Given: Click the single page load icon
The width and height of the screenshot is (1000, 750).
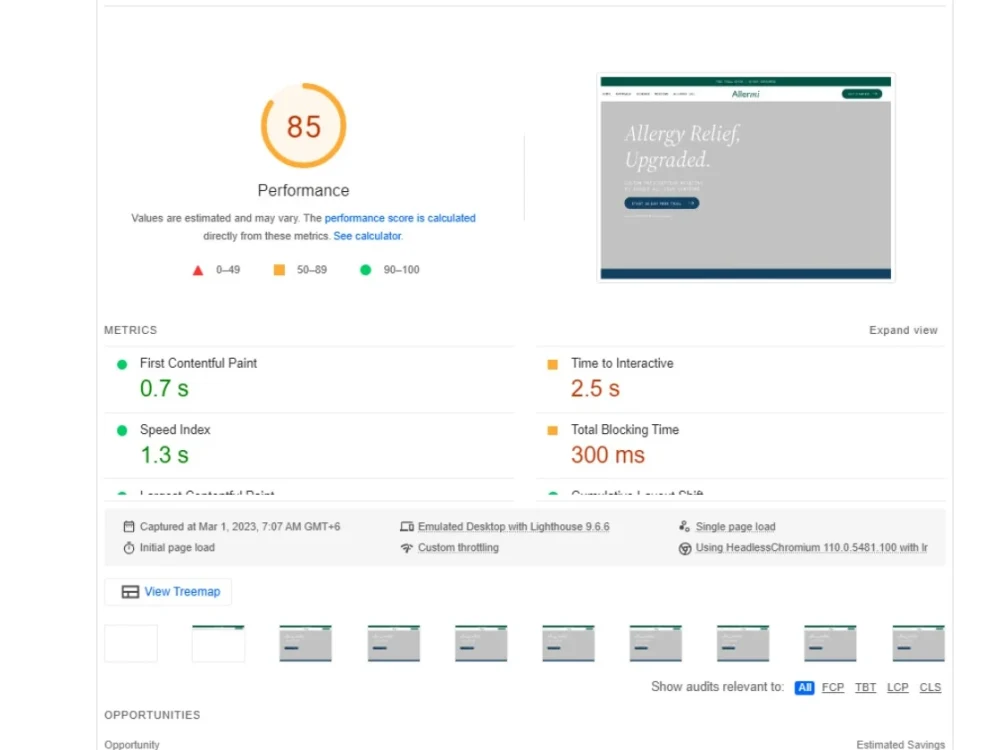Looking at the screenshot, I should click(684, 526).
